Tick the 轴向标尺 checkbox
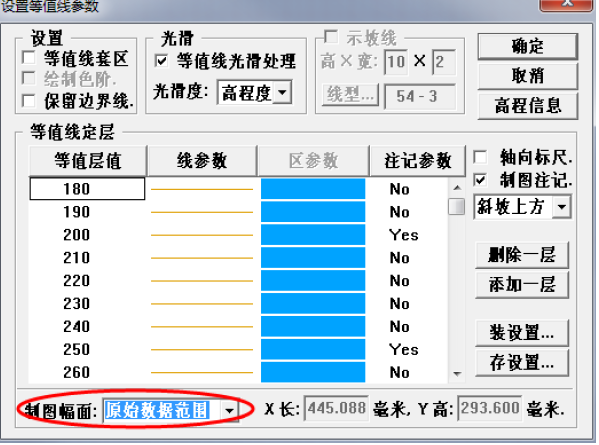Image resolution: width=599 pixels, height=445 pixels. 480,157
